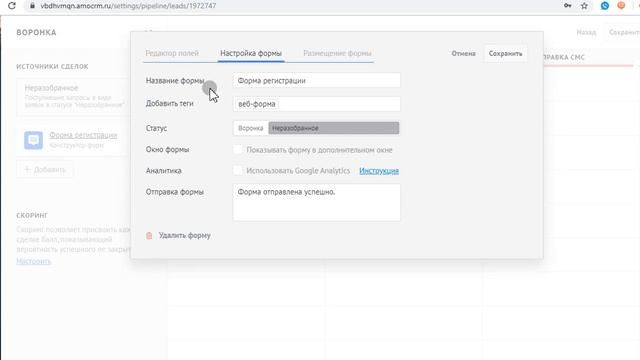Open the Размещение формы tab

[x=337, y=53]
